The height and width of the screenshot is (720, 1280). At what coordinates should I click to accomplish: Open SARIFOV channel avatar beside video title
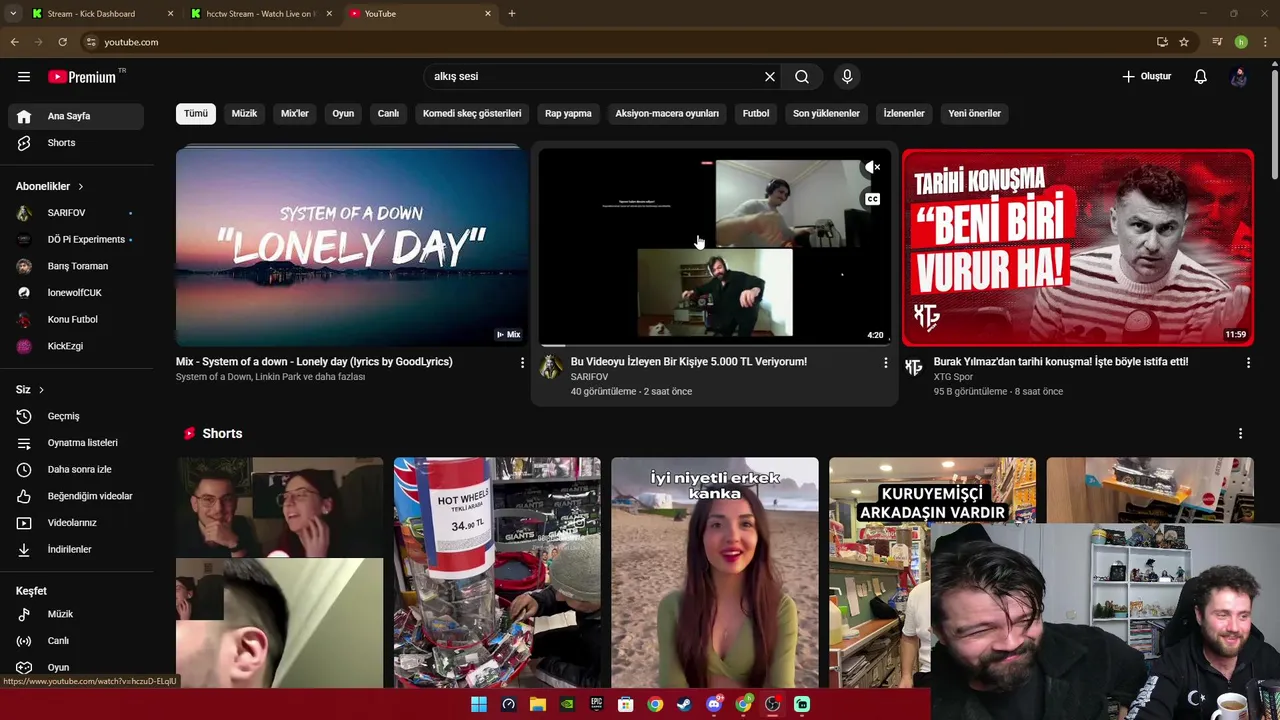[x=551, y=367]
